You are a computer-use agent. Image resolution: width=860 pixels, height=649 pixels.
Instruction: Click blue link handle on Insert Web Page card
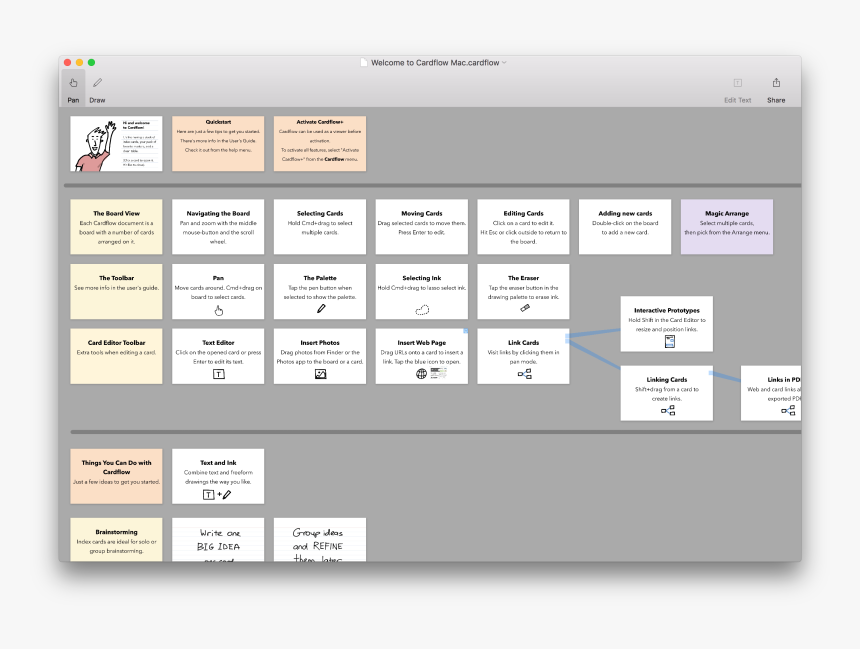pos(466,331)
